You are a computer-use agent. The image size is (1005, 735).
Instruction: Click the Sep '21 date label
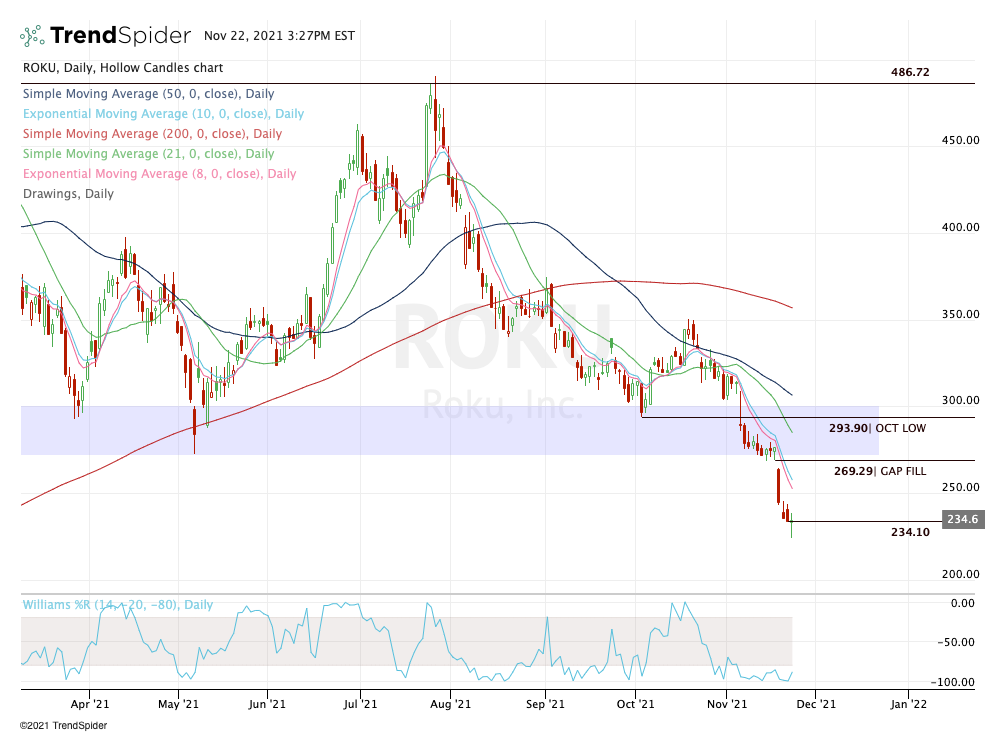click(545, 704)
